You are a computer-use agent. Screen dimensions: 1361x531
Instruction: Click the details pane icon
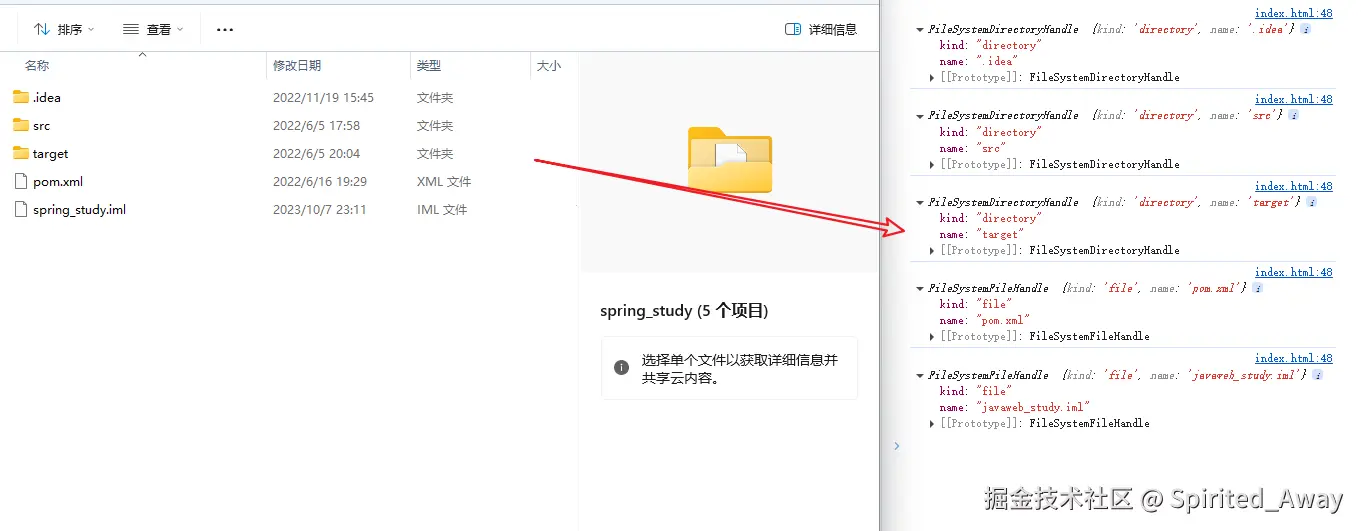pyautogui.click(x=793, y=29)
